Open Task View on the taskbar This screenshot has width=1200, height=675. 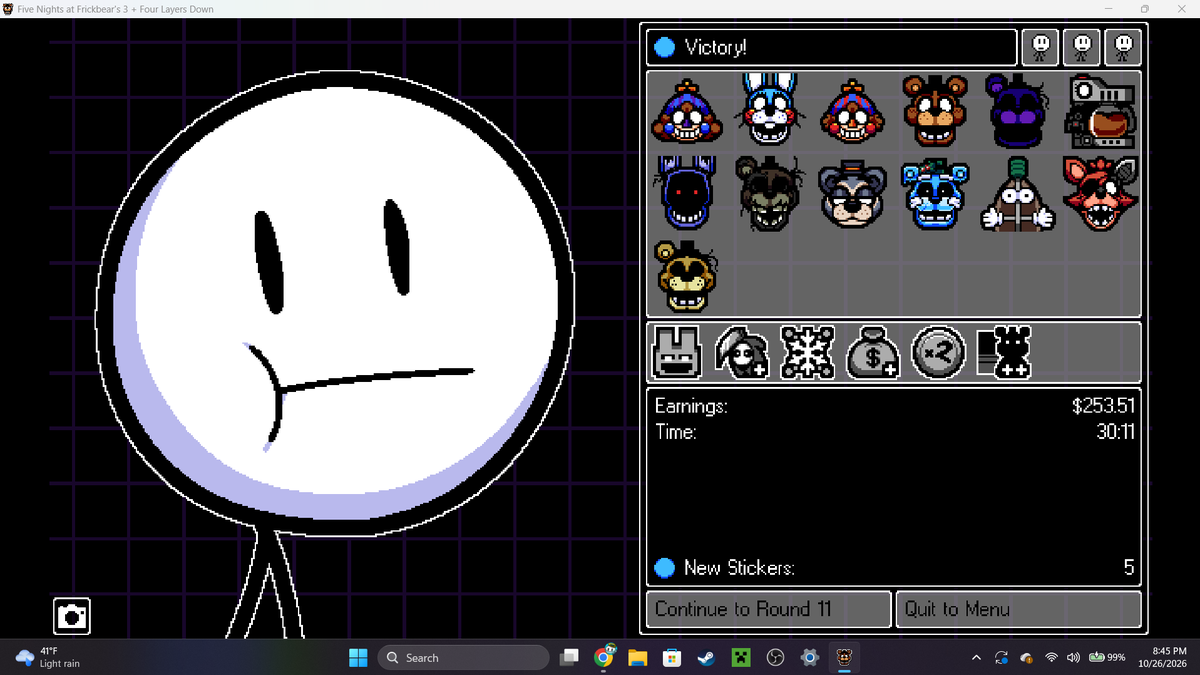click(x=569, y=657)
